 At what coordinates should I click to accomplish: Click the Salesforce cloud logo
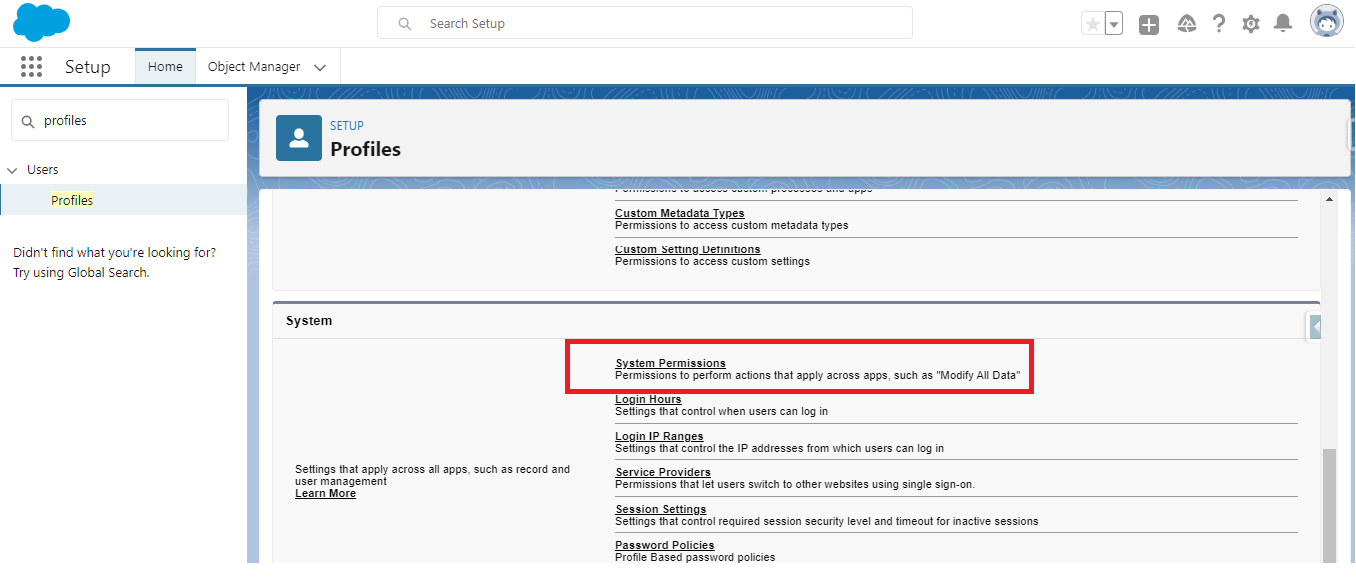[x=42, y=22]
